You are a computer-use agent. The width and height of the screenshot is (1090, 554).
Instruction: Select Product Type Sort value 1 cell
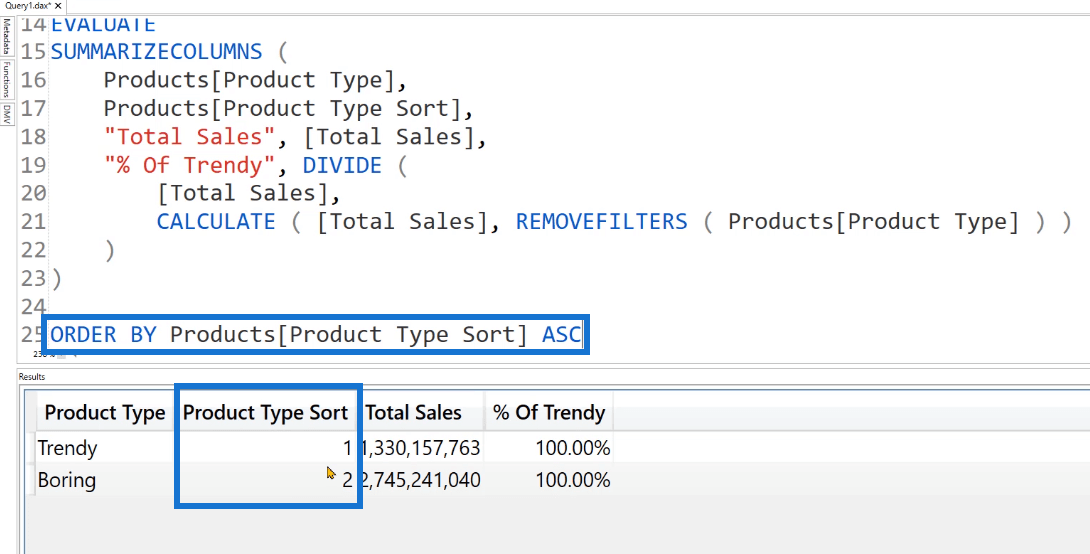click(265, 448)
